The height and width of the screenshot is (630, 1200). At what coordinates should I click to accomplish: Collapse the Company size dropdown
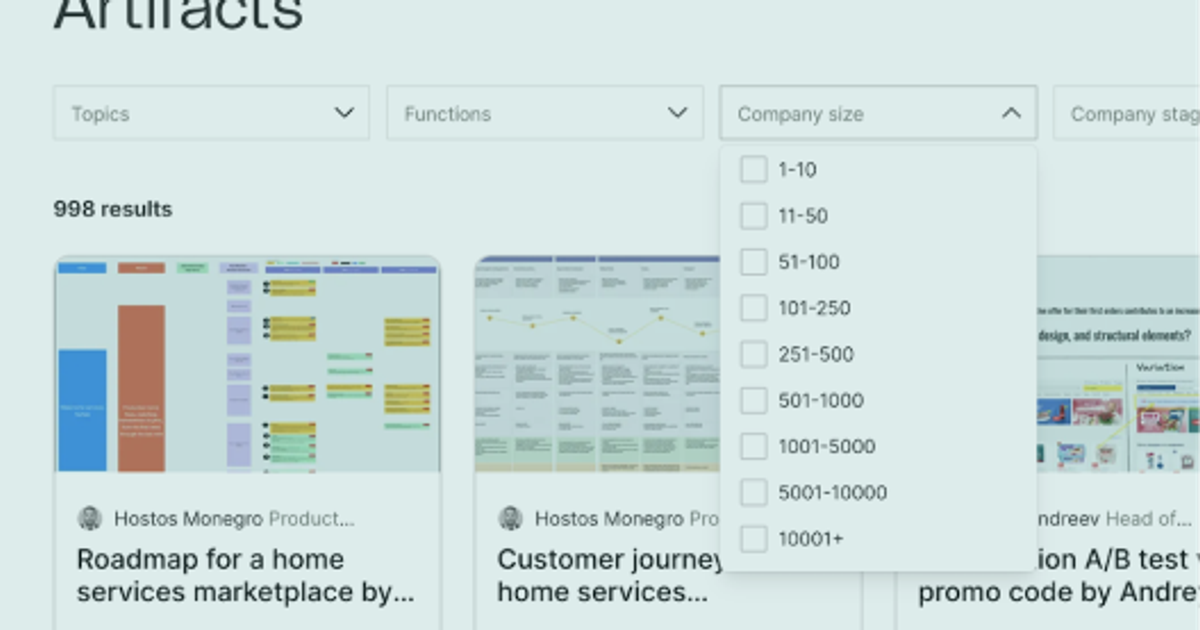tap(878, 113)
